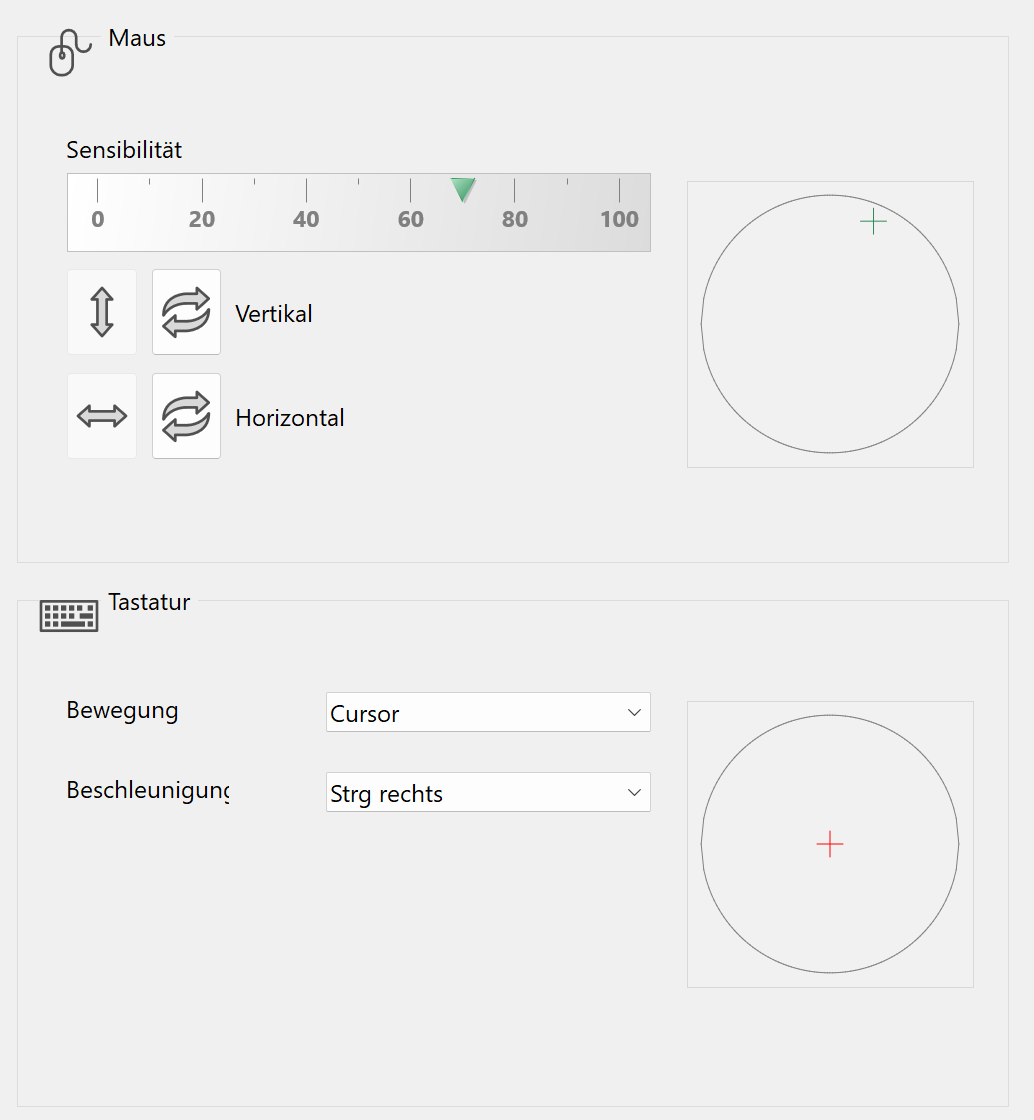
Task: Open the Beschleunigung dropdown showing Strg rechts
Action: click(487, 791)
